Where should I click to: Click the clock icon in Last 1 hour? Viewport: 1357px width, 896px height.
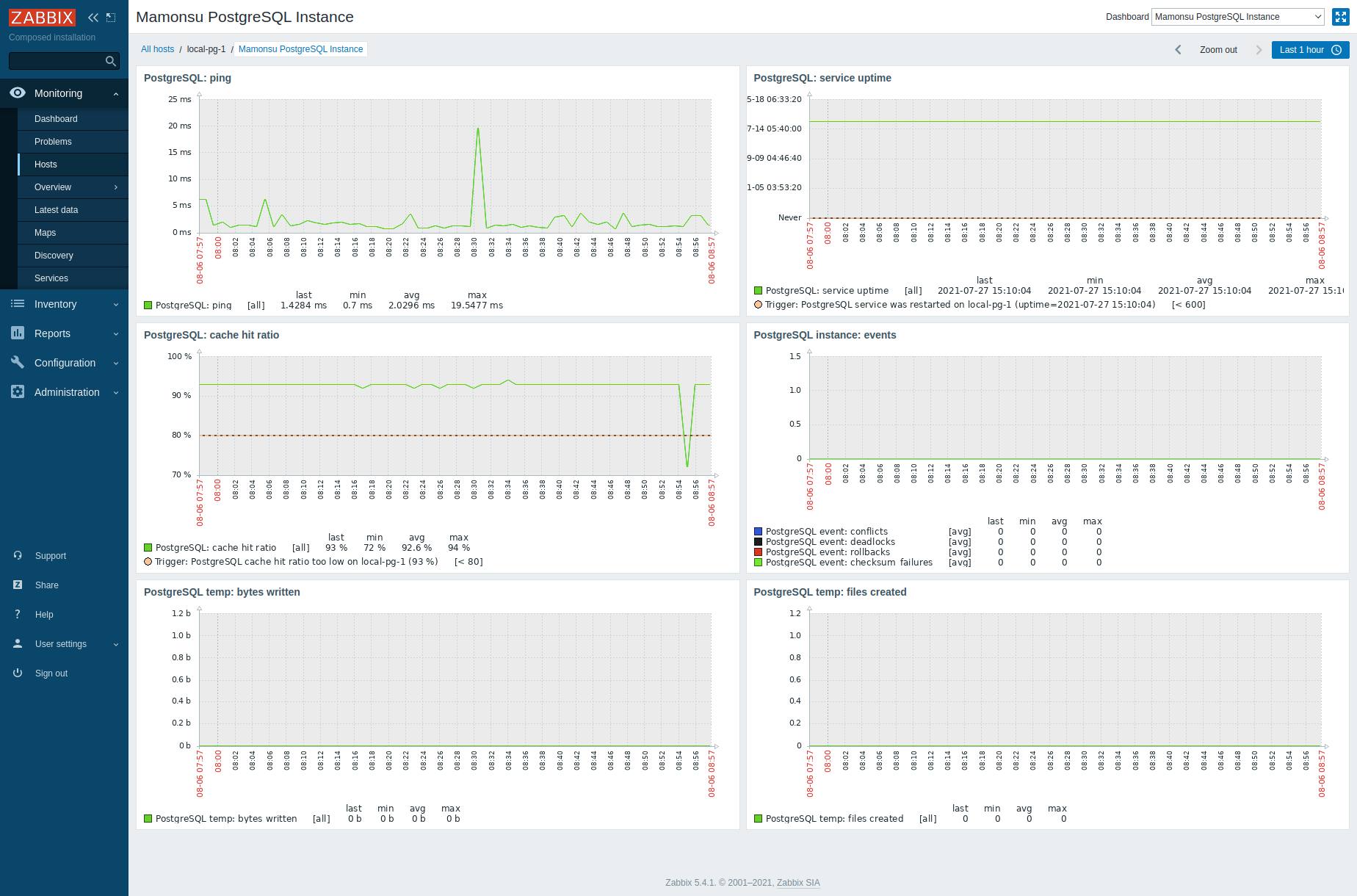point(1336,50)
